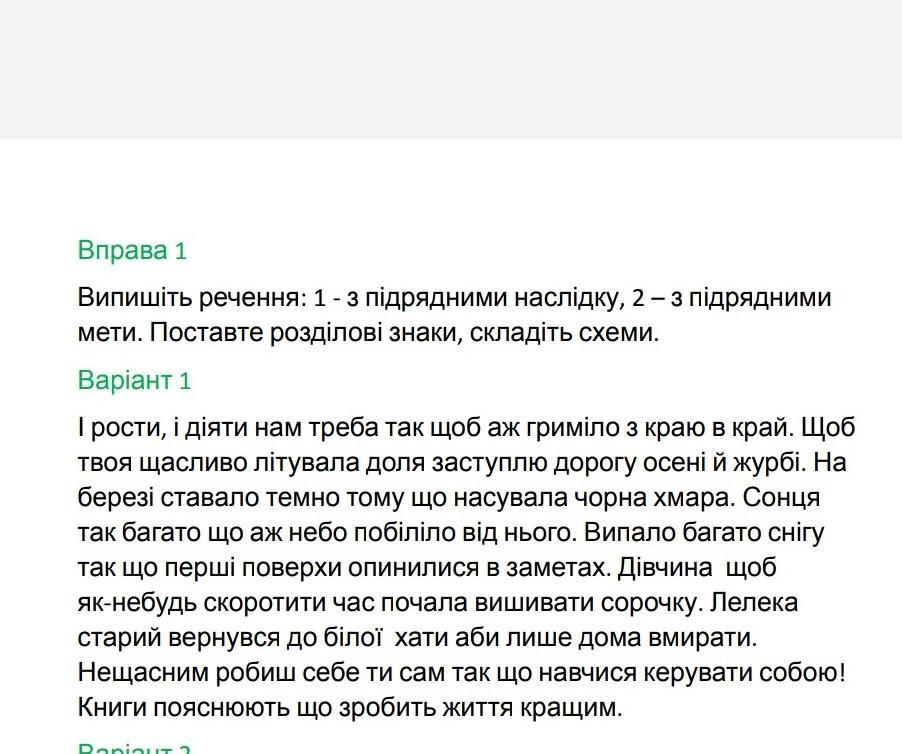
Task: Click the word "Лелека" at line end
Action: [x=754, y=603]
